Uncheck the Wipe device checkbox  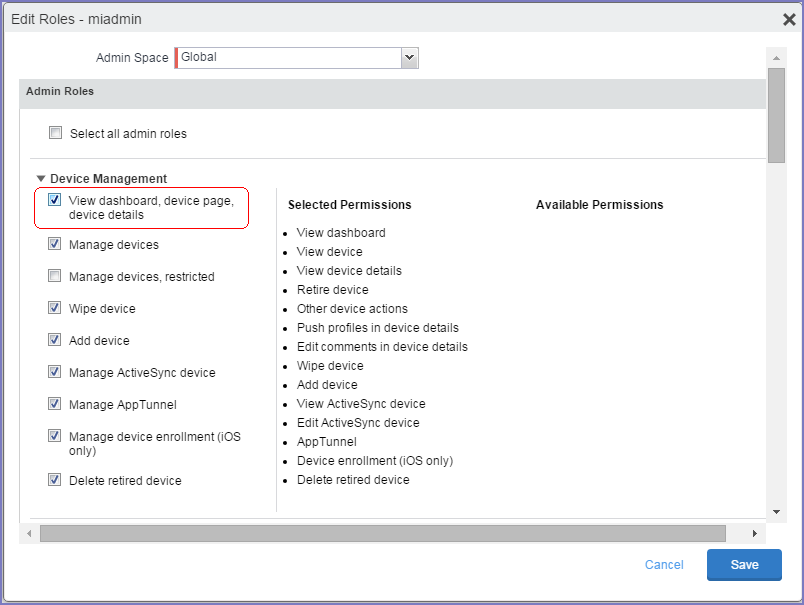point(54,308)
